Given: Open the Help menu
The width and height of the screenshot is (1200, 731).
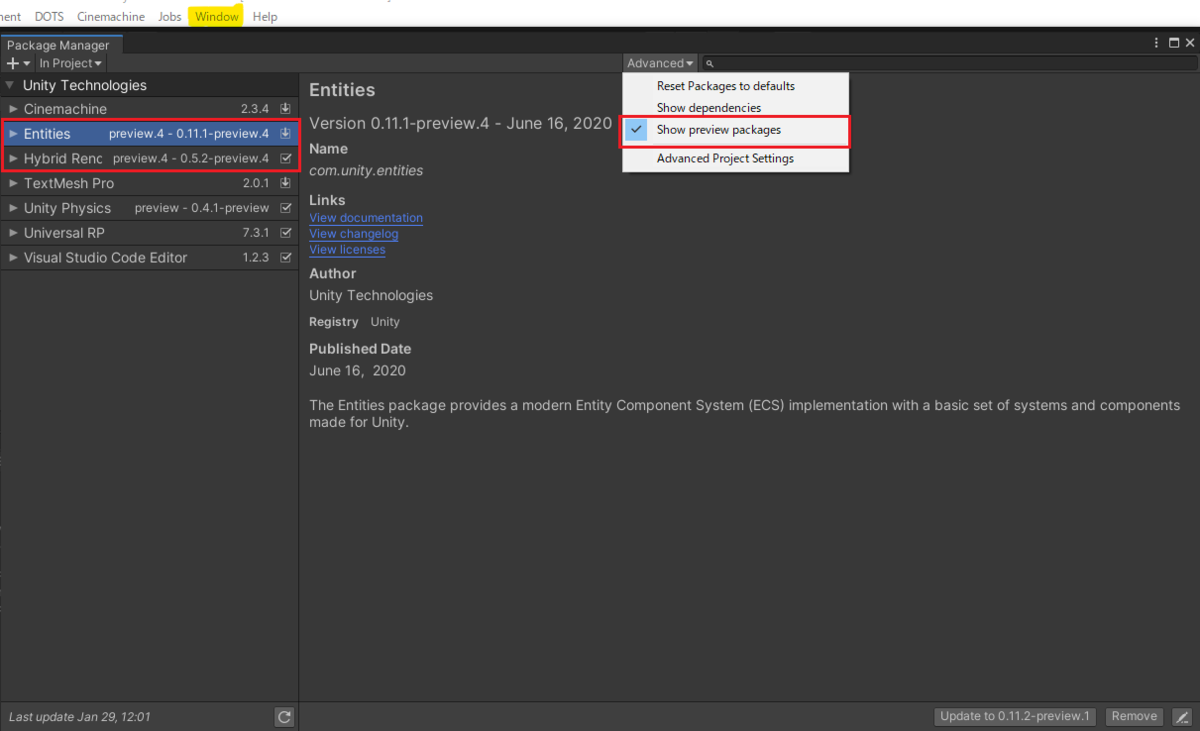Looking at the screenshot, I should 265,17.
